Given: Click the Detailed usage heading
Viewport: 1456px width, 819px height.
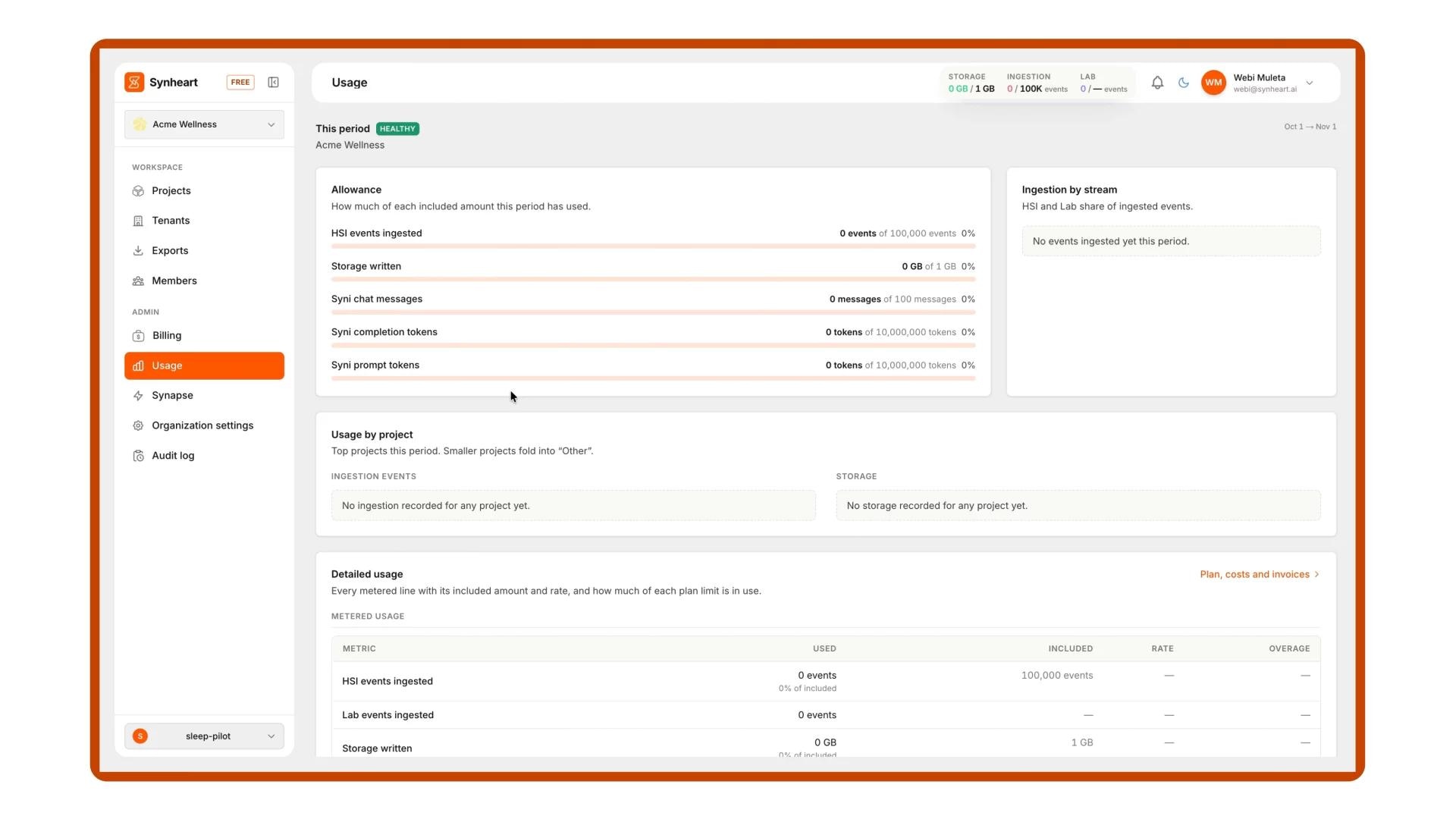Looking at the screenshot, I should (367, 575).
